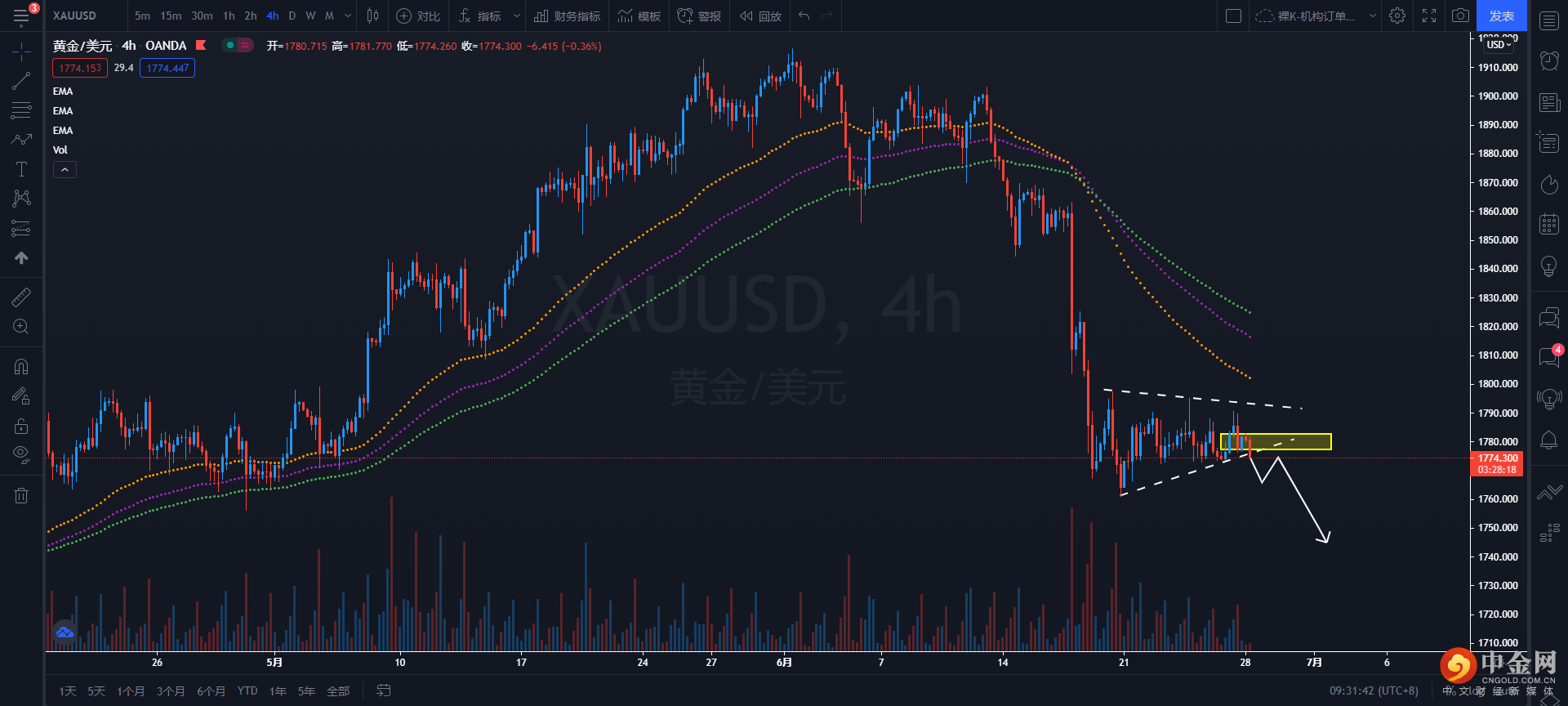
Task: Toggle lock all drawing tools
Action: point(21,426)
